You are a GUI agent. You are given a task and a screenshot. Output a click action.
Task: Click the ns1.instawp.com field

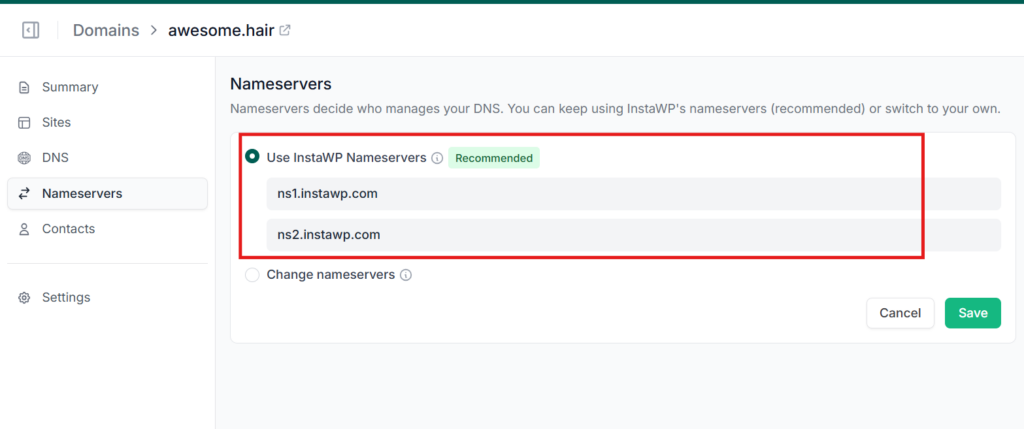[x=633, y=194]
